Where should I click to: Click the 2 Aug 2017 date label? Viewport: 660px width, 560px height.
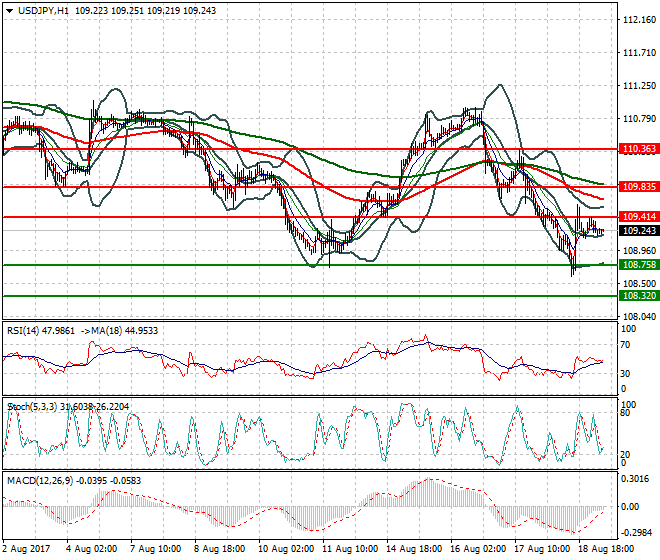[x=26, y=549]
